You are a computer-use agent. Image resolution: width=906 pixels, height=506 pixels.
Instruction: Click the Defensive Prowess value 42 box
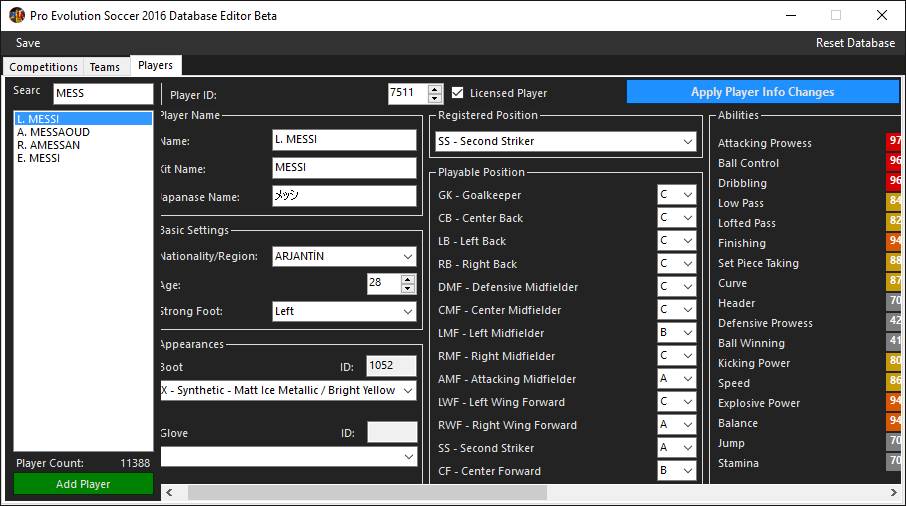click(x=893, y=322)
